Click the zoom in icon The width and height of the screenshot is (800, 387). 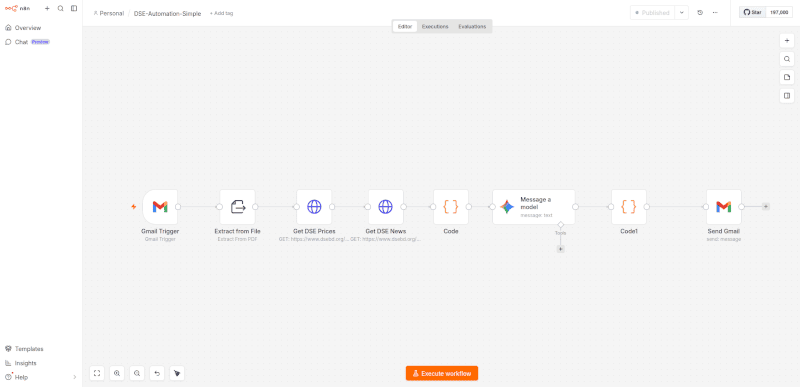[117, 373]
